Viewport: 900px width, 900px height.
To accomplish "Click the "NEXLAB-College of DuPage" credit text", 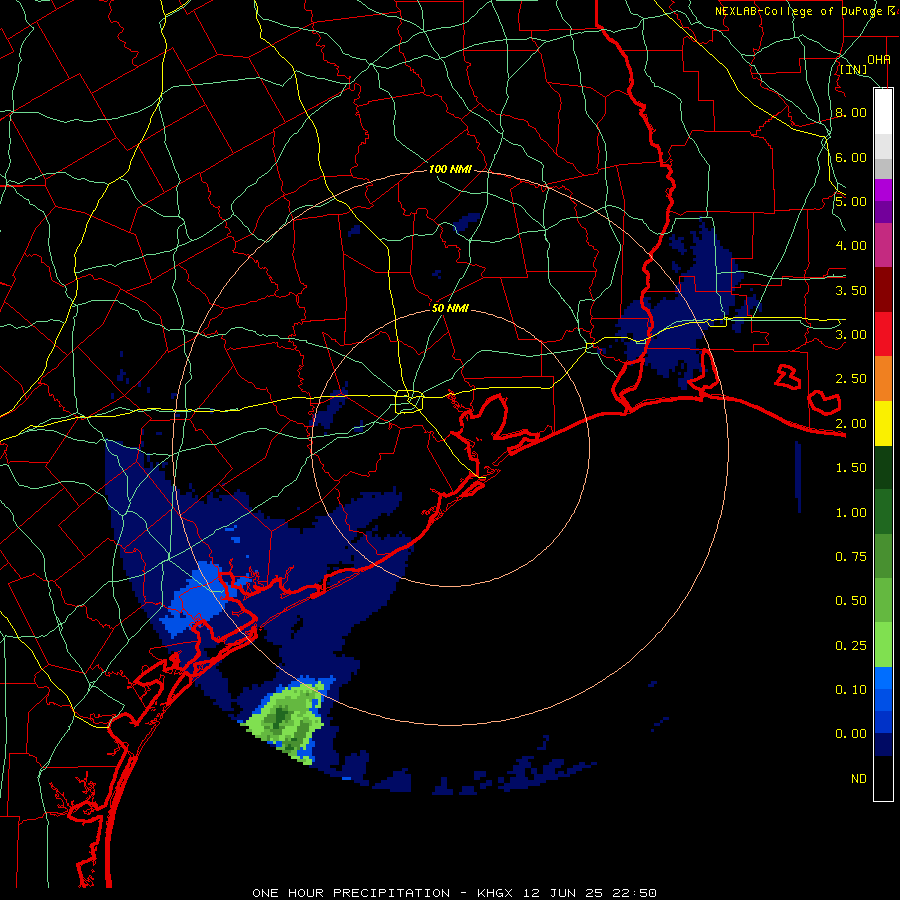I will coord(798,11).
